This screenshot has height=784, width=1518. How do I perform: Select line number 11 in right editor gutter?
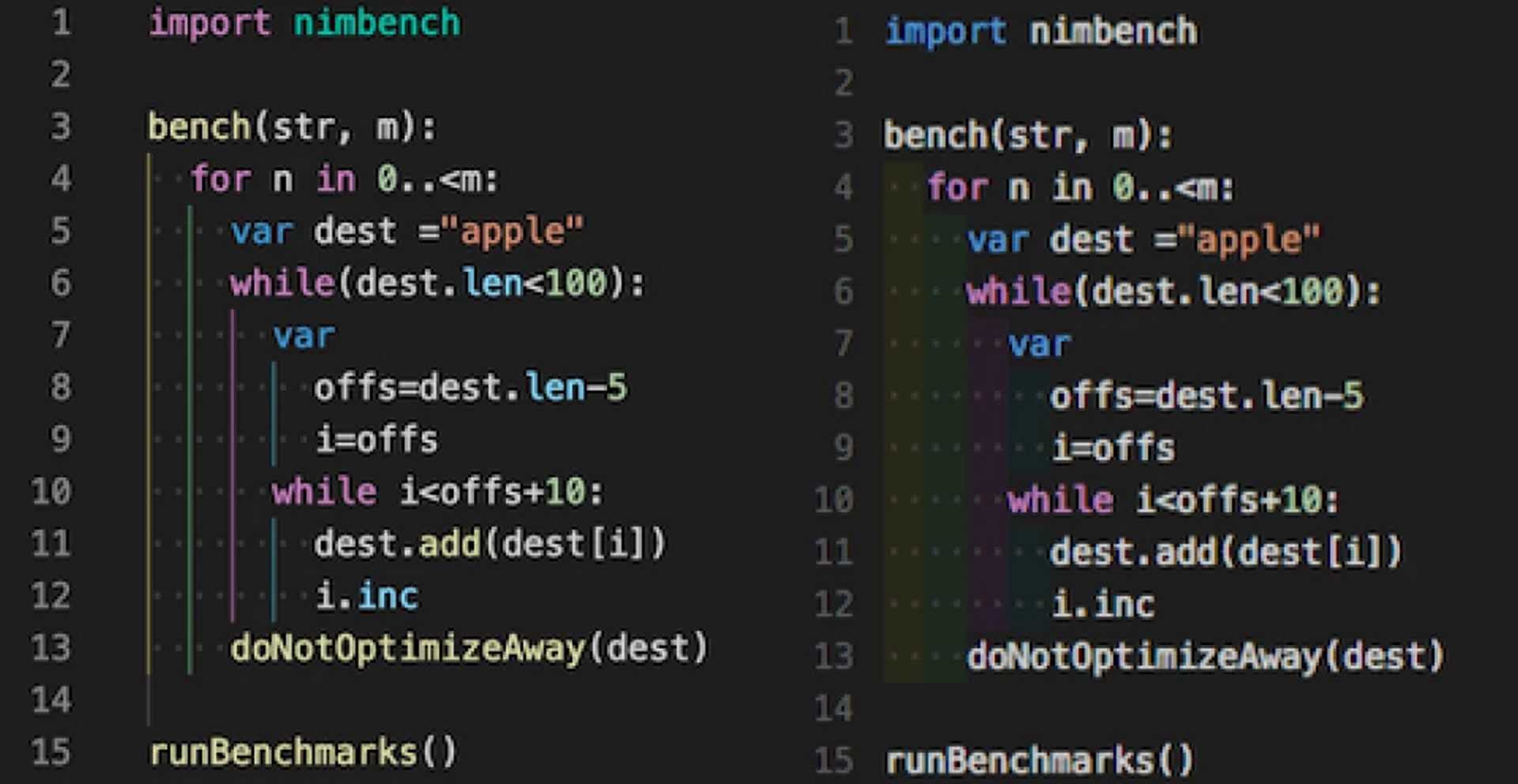tap(834, 553)
